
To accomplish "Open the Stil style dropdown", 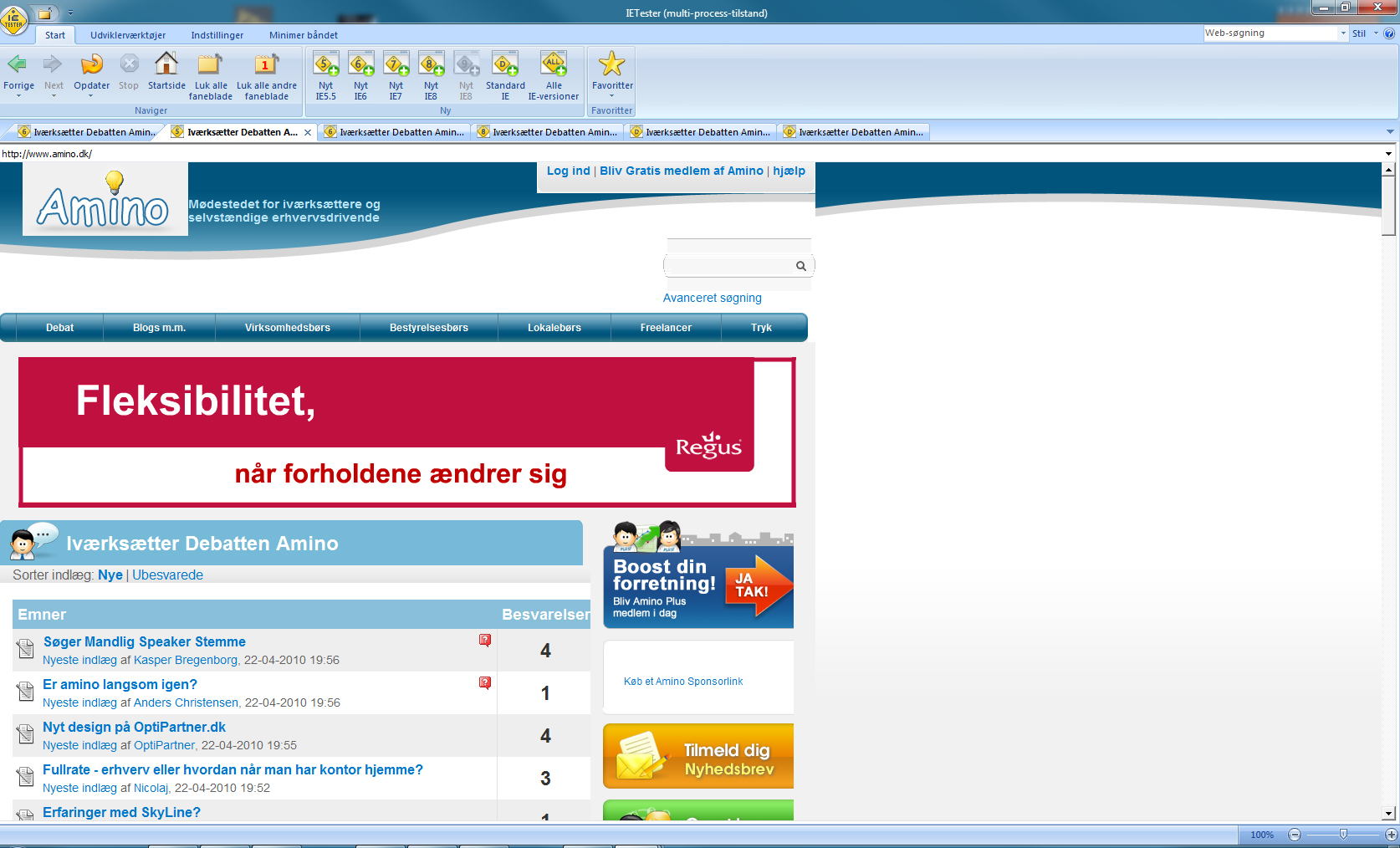I will (x=1365, y=33).
